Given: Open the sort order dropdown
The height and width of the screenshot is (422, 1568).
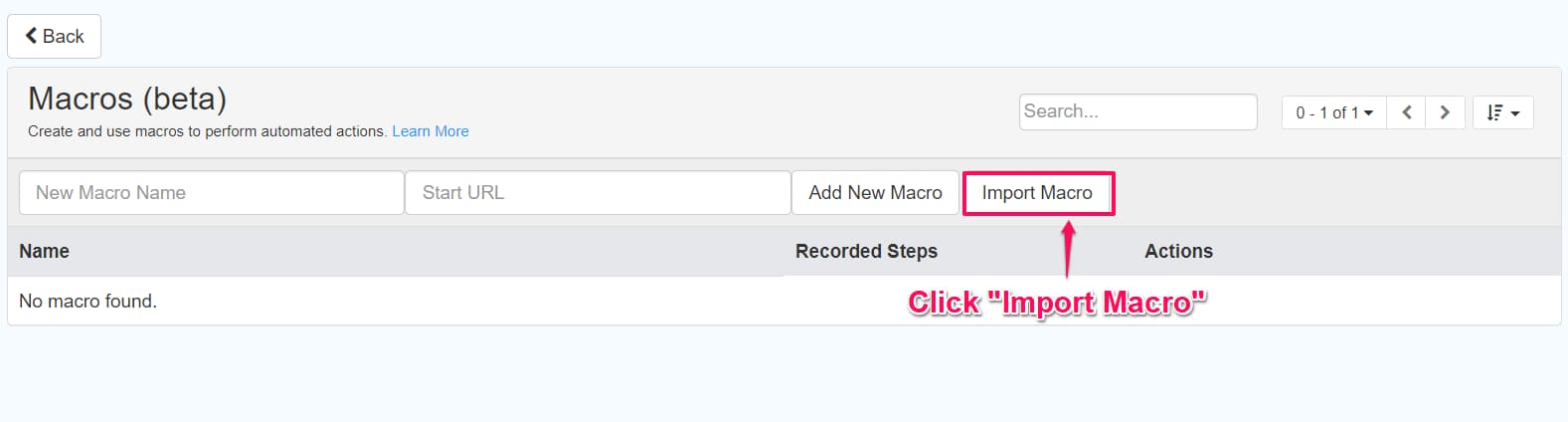Looking at the screenshot, I should (x=1502, y=112).
